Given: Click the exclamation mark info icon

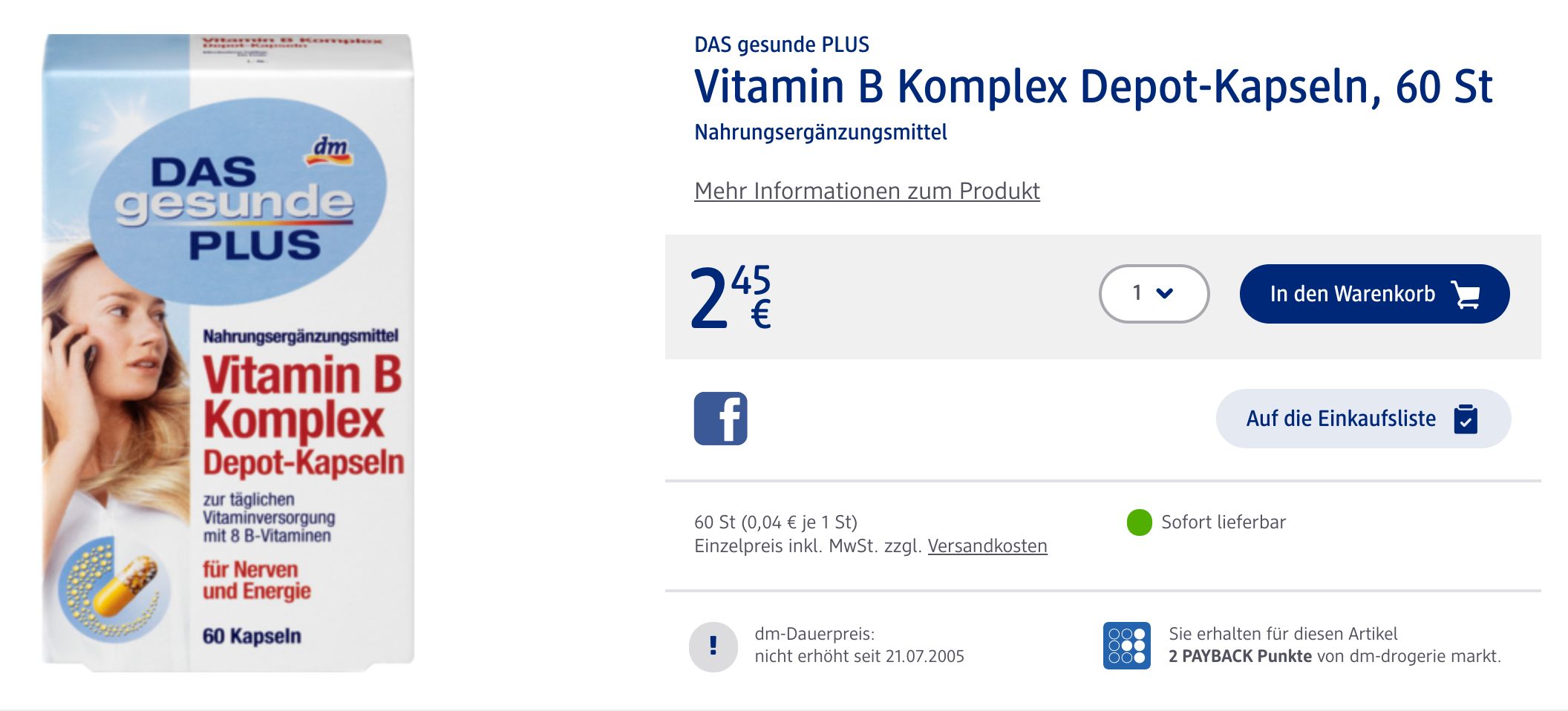Looking at the screenshot, I should 713,646.
